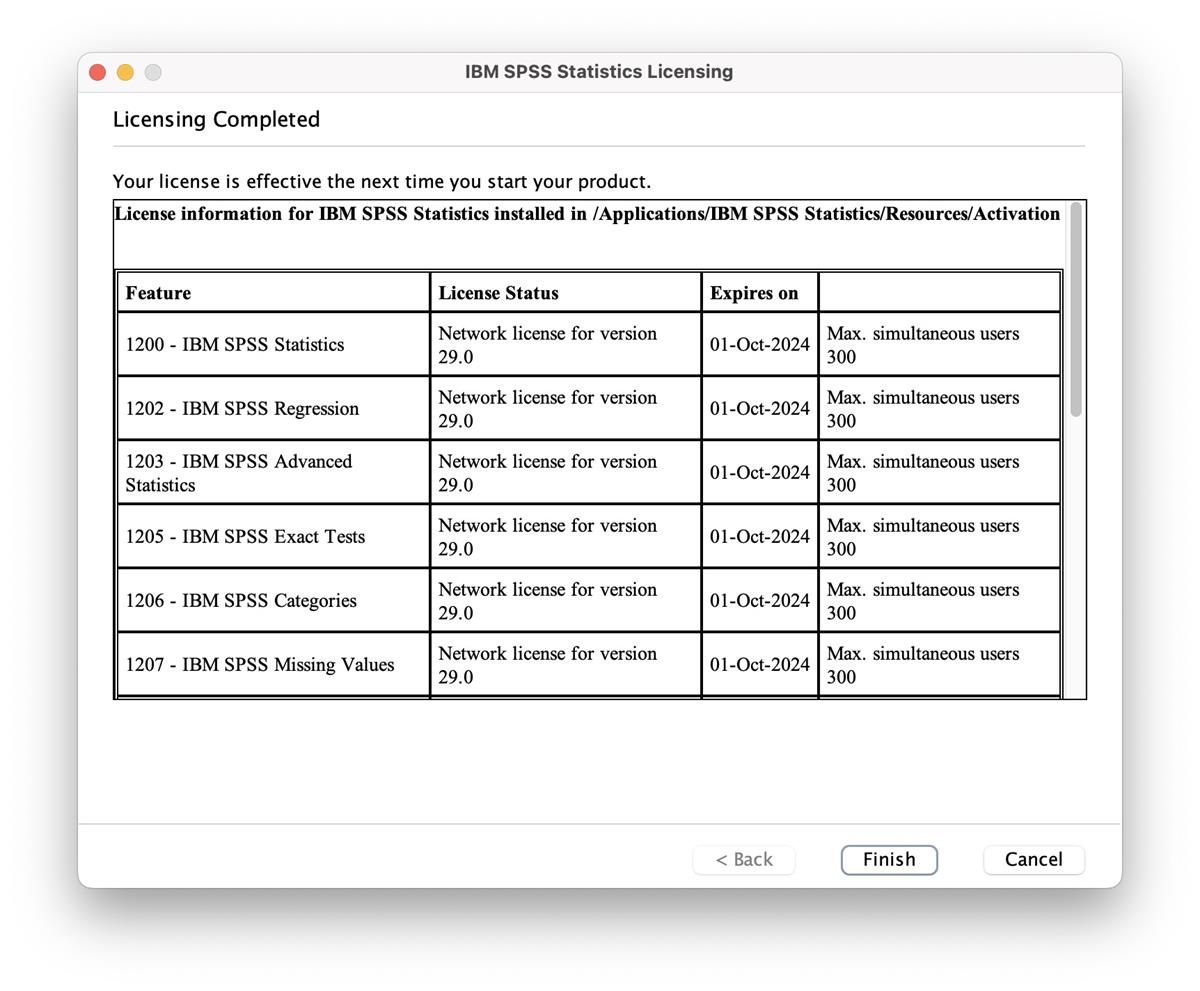Click the 'License information for IBM SPSS' header line
The image size is (1200, 991).
click(x=587, y=214)
